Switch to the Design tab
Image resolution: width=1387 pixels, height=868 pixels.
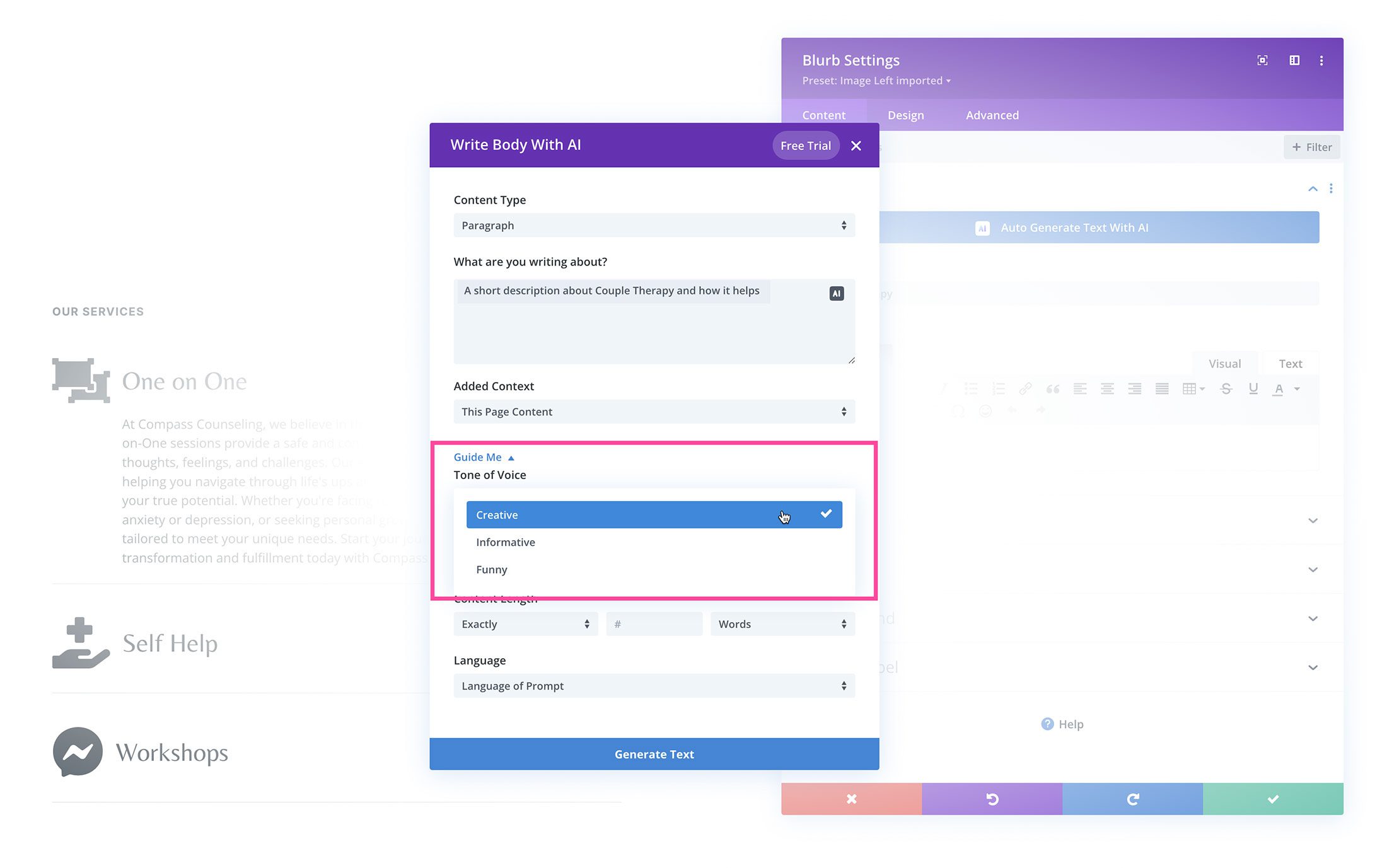(x=905, y=113)
